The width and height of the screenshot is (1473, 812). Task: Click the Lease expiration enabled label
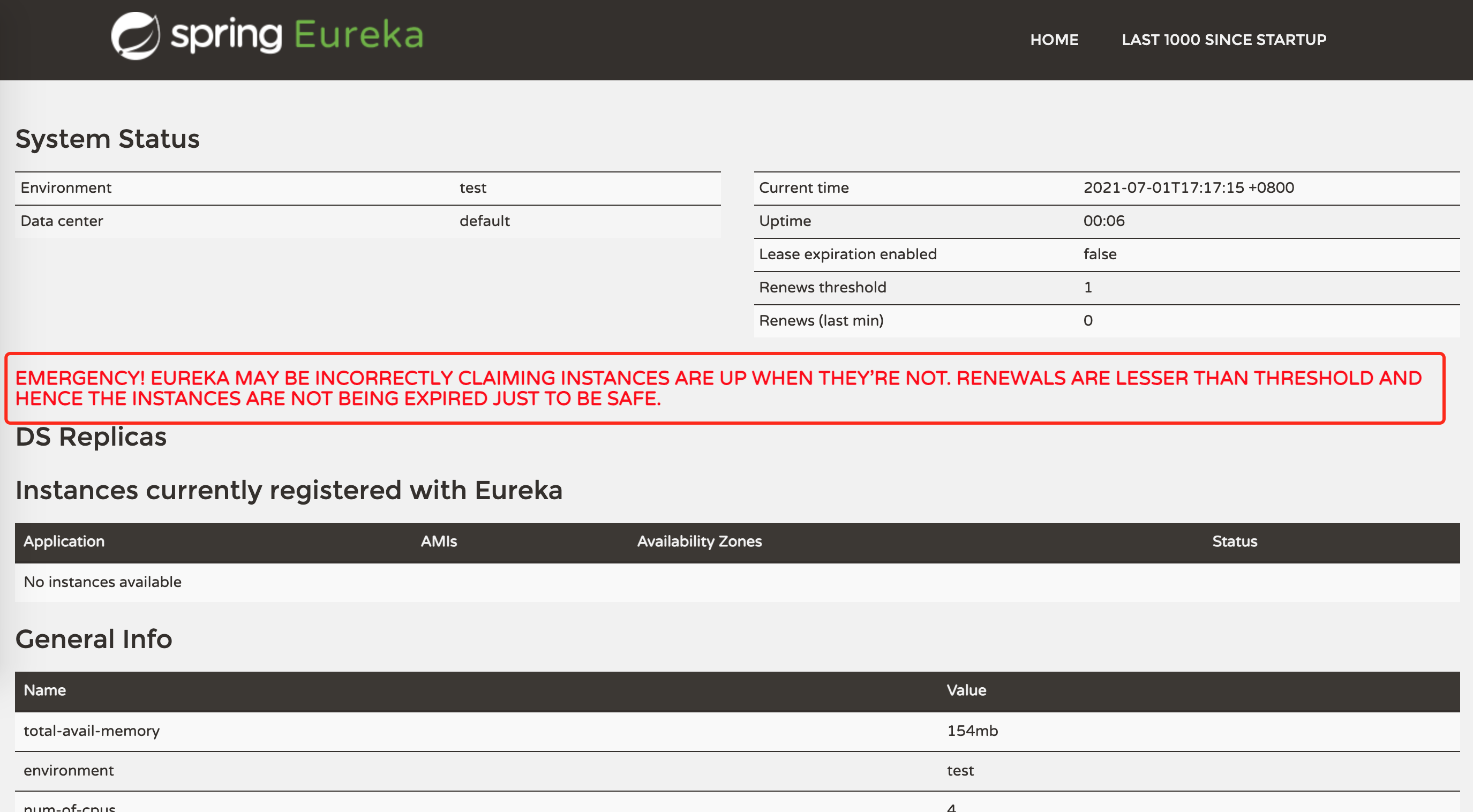(847, 254)
